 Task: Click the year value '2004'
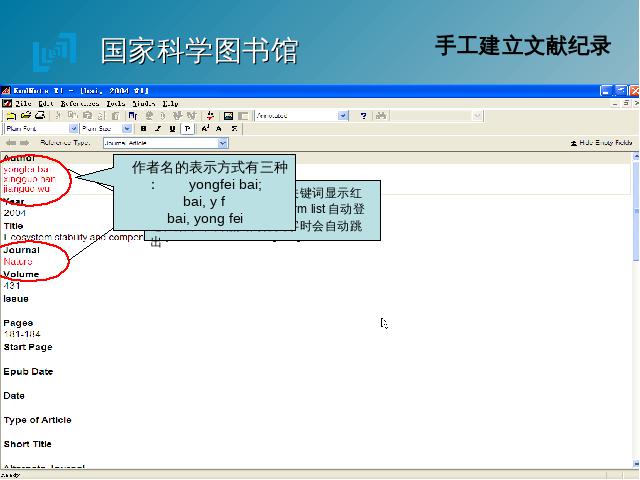pos(15,213)
